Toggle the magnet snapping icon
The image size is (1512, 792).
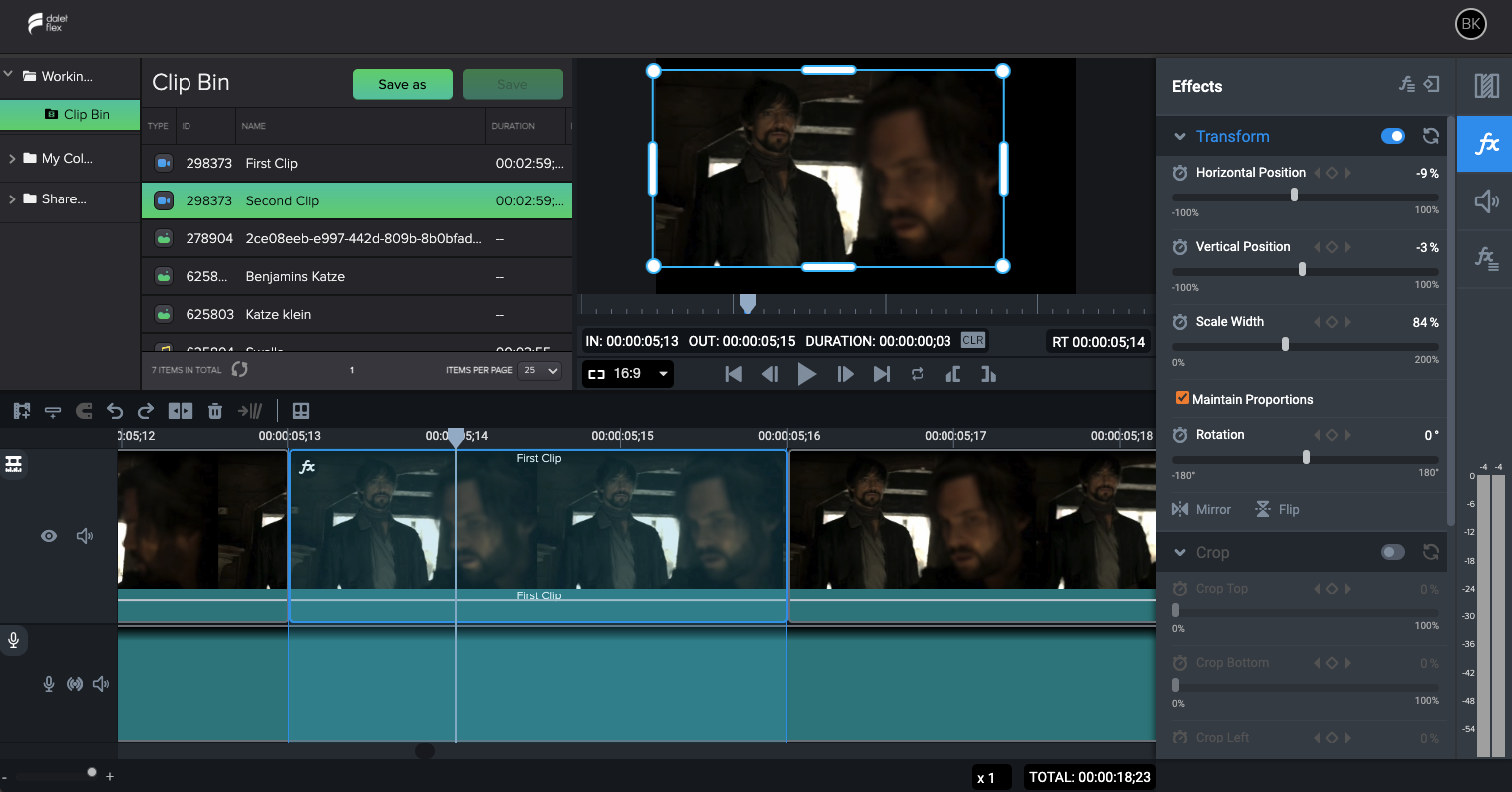tap(84, 410)
